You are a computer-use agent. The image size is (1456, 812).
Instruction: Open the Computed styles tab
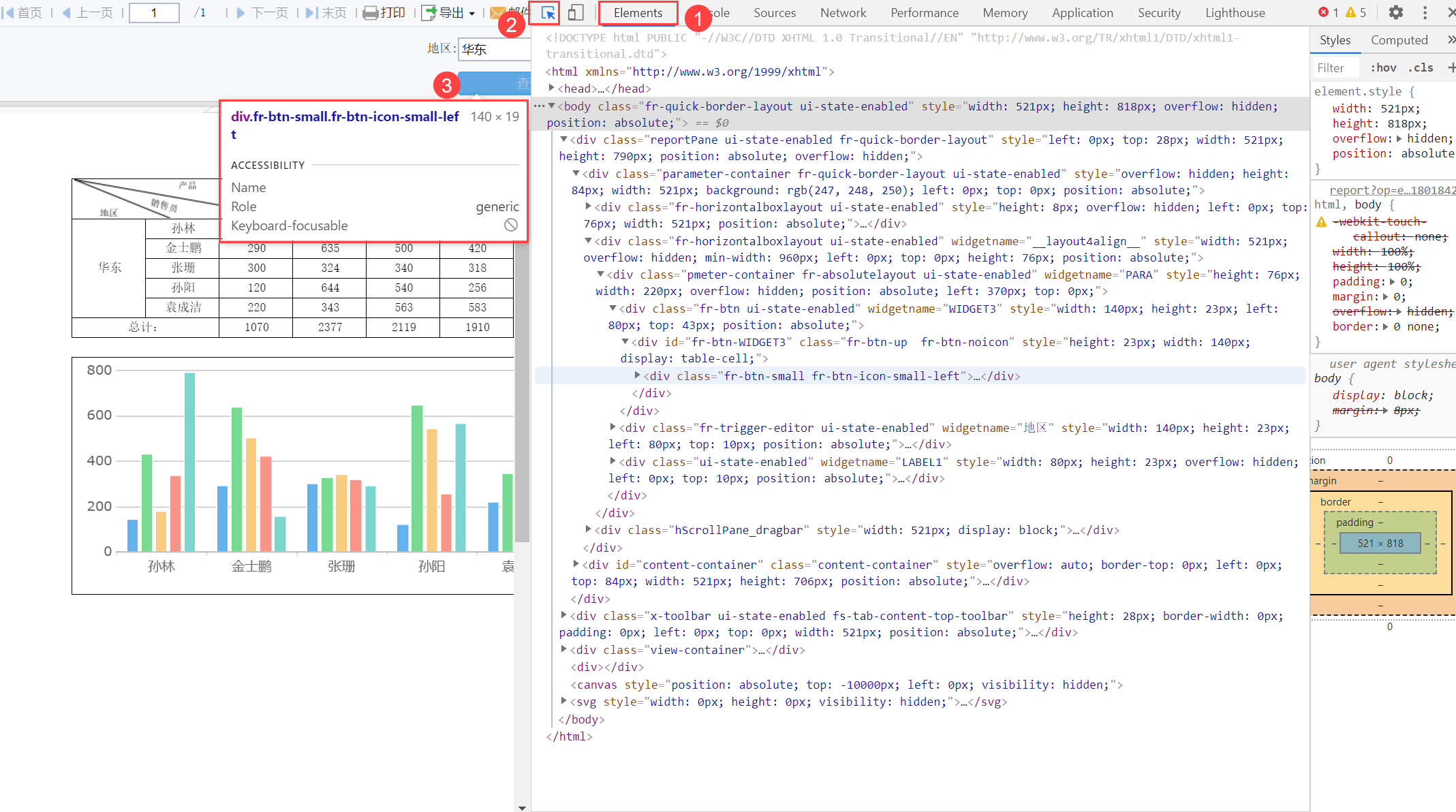(x=1399, y=40)
